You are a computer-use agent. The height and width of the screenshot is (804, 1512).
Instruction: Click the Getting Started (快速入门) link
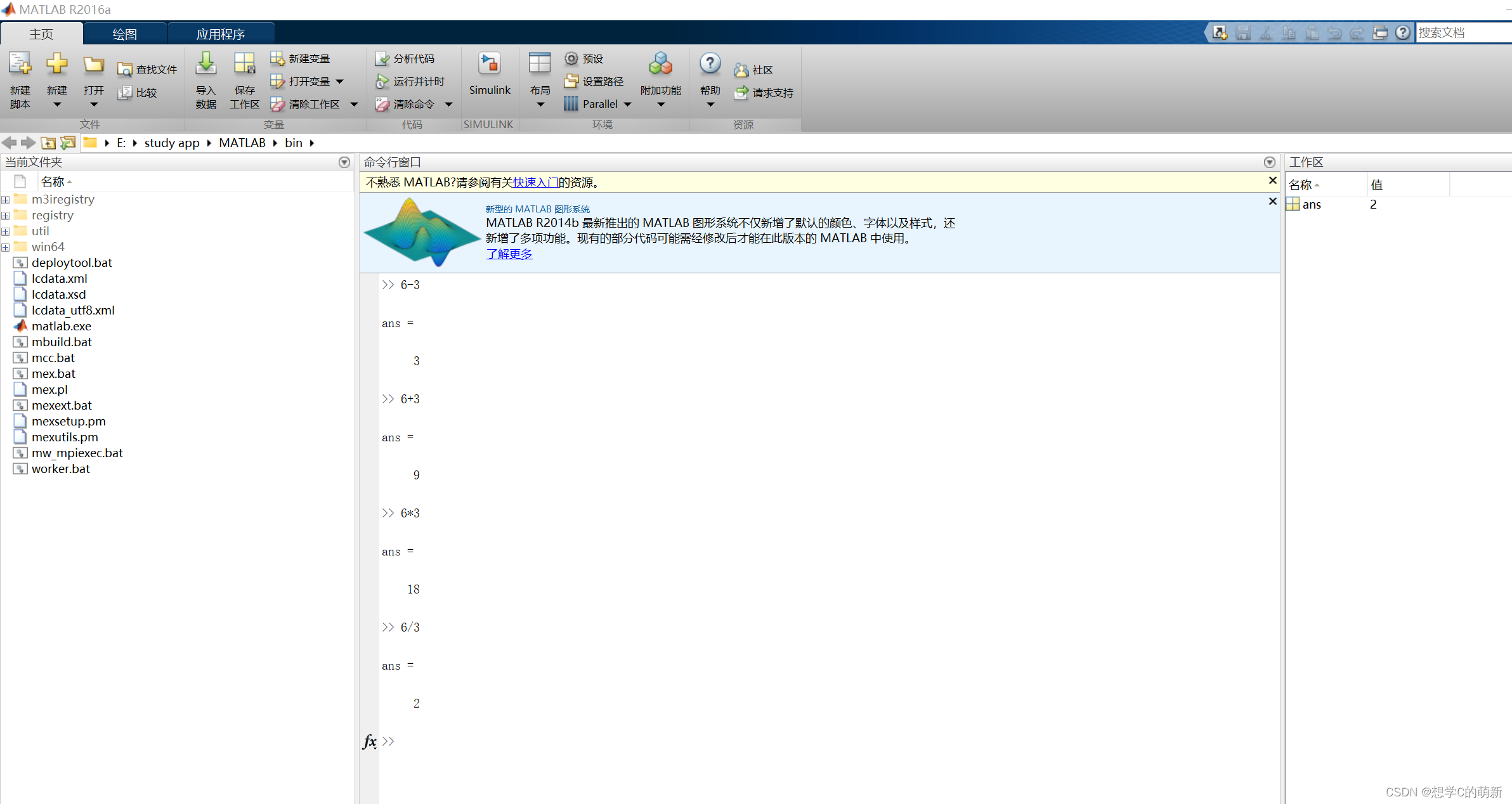point(535,183)
